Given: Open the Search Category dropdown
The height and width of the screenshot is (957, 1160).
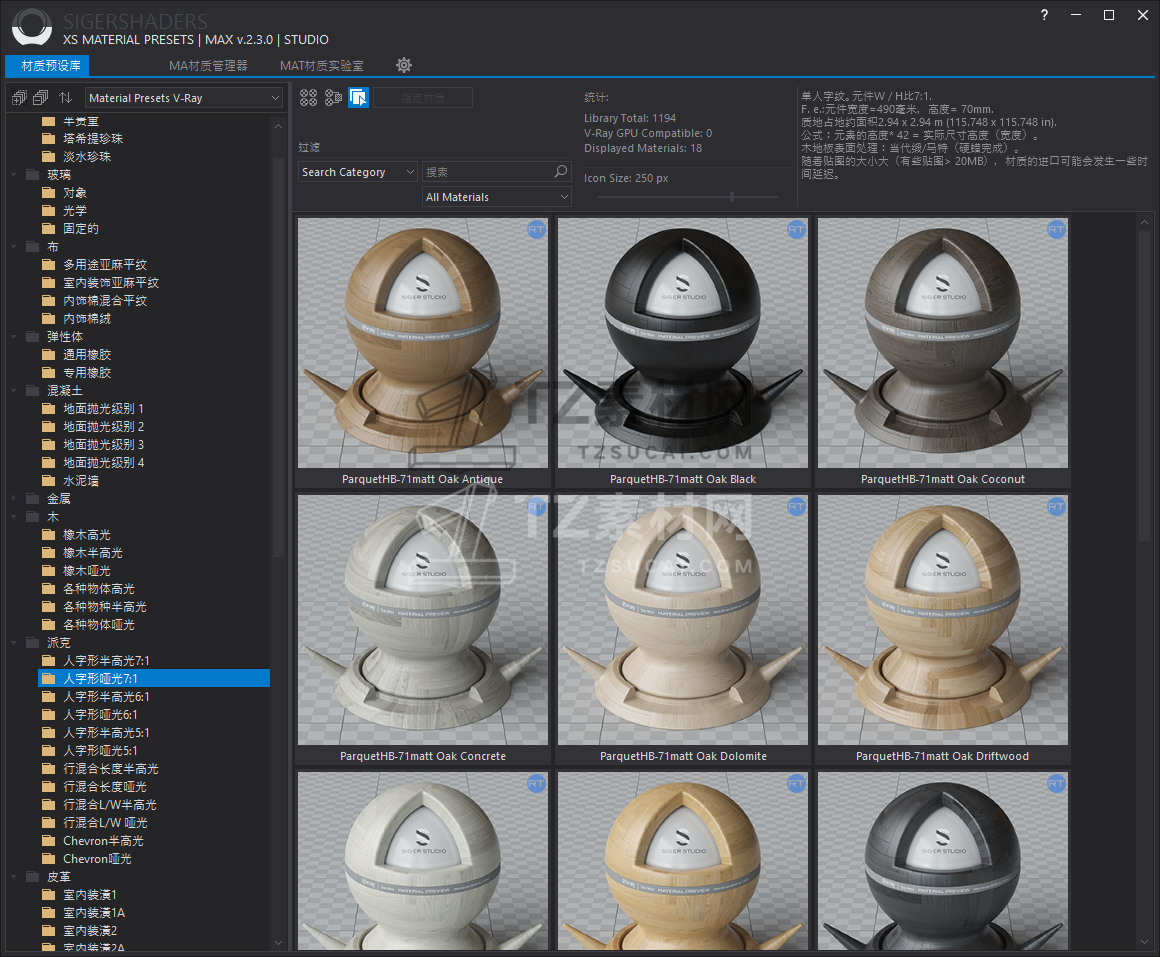Looking at the screenshot, I should click(358, 172).
